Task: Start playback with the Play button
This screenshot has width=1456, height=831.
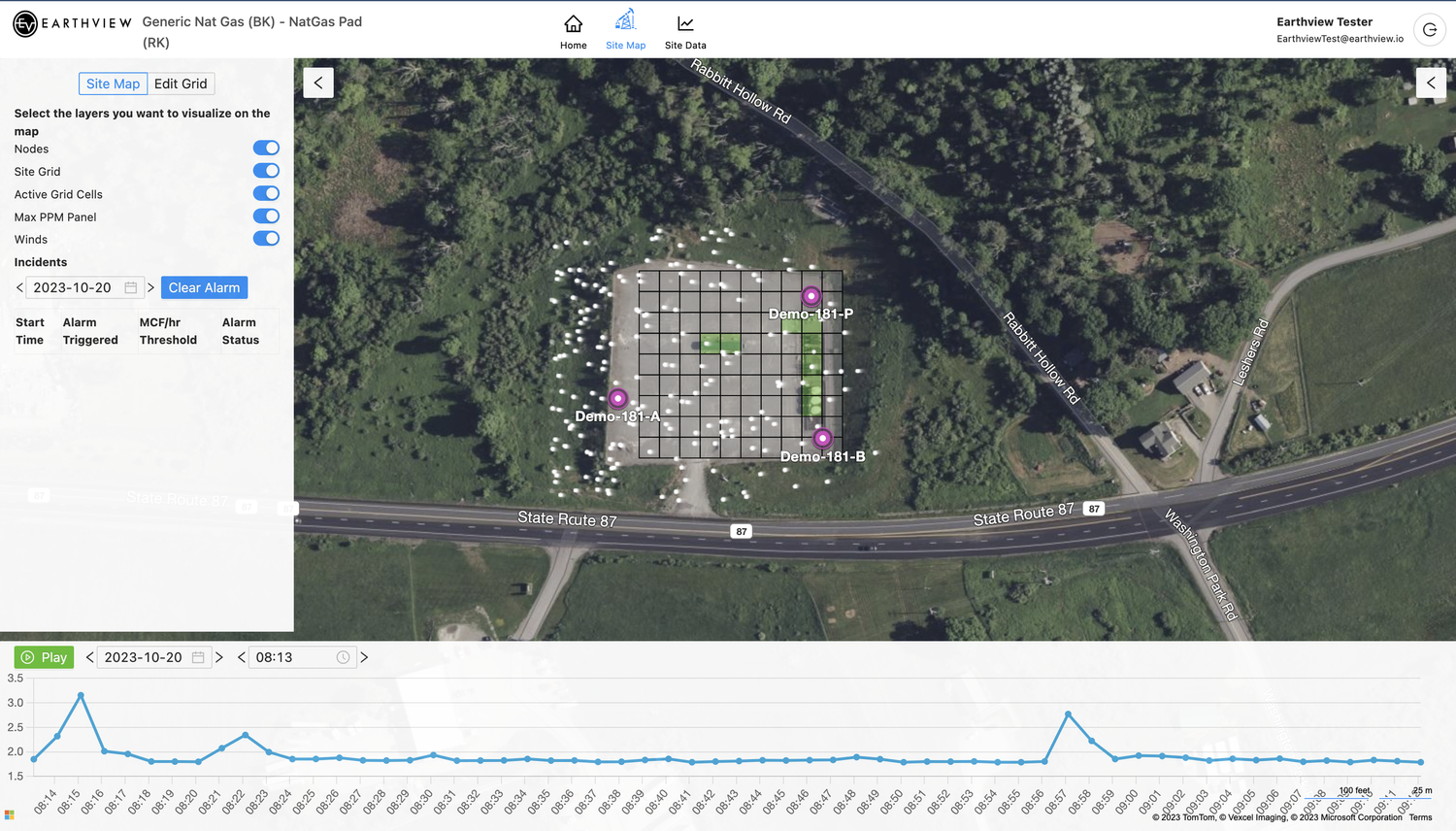Action: (x=44, y=657)
